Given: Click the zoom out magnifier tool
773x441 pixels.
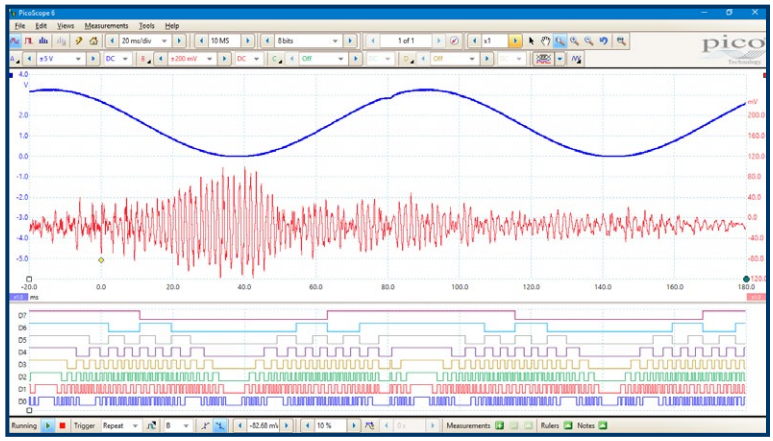Looking at the screenshot, I should click(589, 41).
